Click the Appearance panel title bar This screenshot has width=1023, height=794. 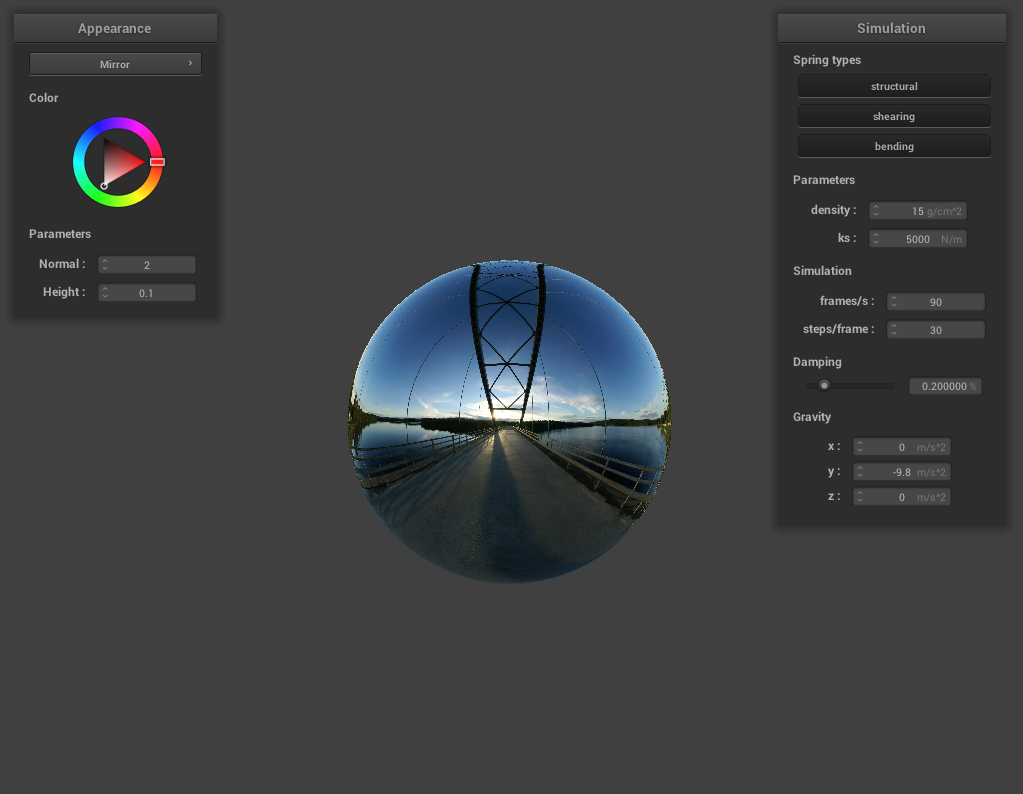point(115,28)
